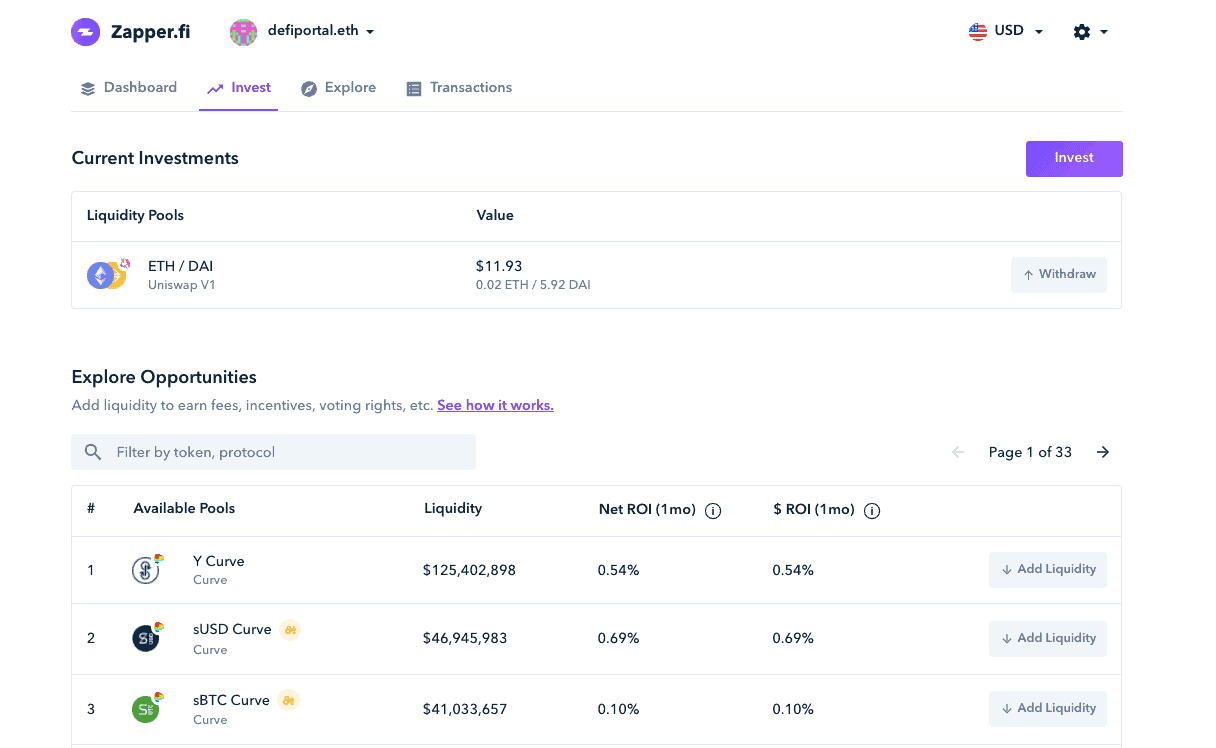Click the Y Curve pool icon
Viewport: 1216px width, 748px height.
[x=147, y=569]
